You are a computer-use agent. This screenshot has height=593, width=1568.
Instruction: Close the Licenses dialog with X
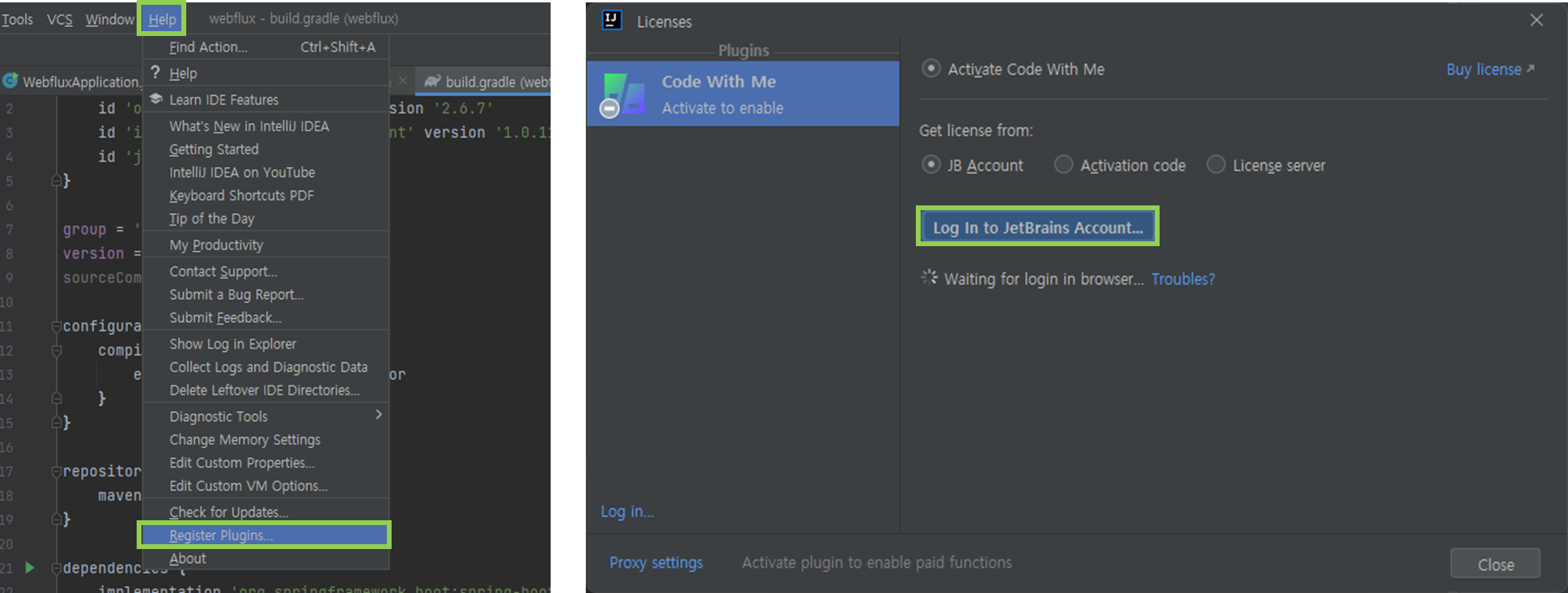point(1536,20)
